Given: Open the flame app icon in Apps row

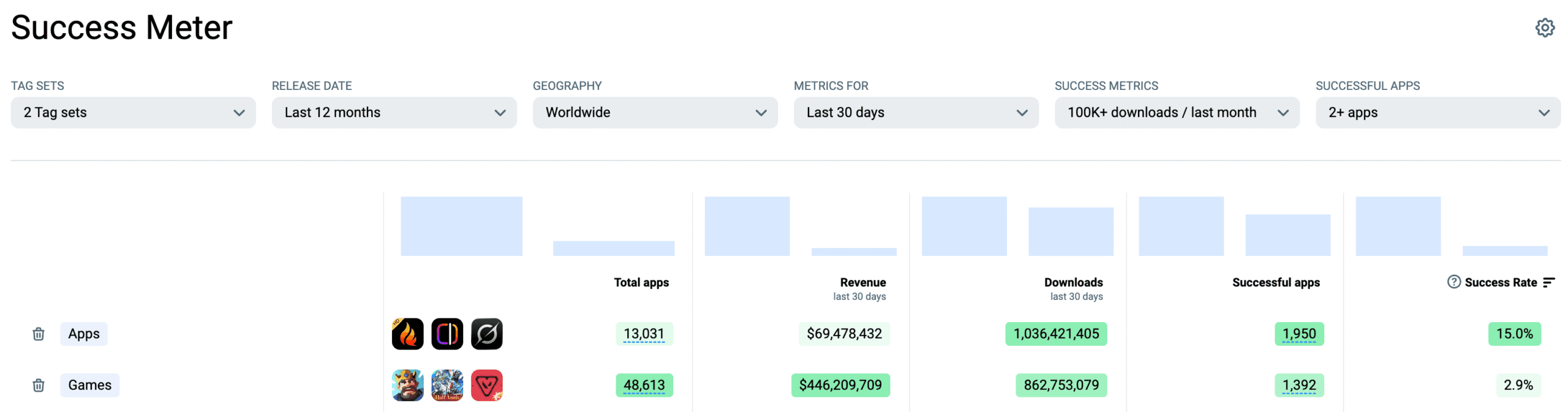Looking at the screenshot, I should click(x=407, y=334).
